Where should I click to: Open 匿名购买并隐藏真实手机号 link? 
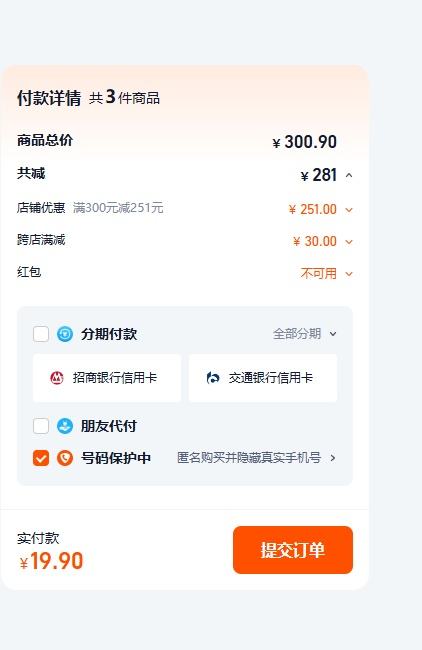coord(249,458)
